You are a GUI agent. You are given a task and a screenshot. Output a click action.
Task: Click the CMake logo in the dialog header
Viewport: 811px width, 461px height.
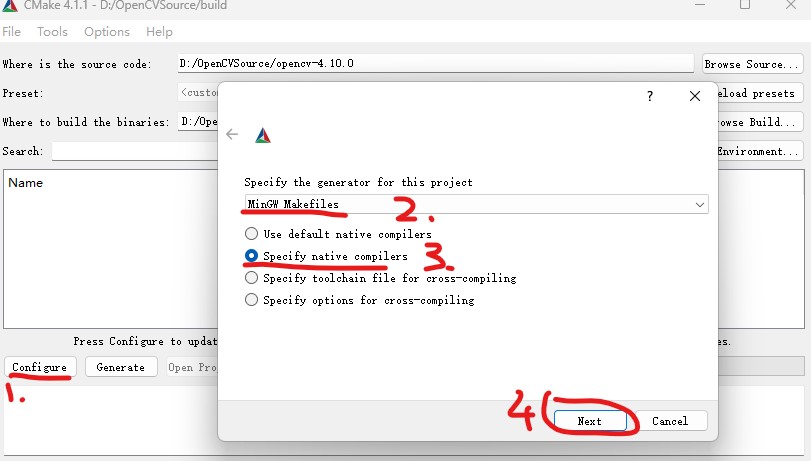[x=263, y=135]
